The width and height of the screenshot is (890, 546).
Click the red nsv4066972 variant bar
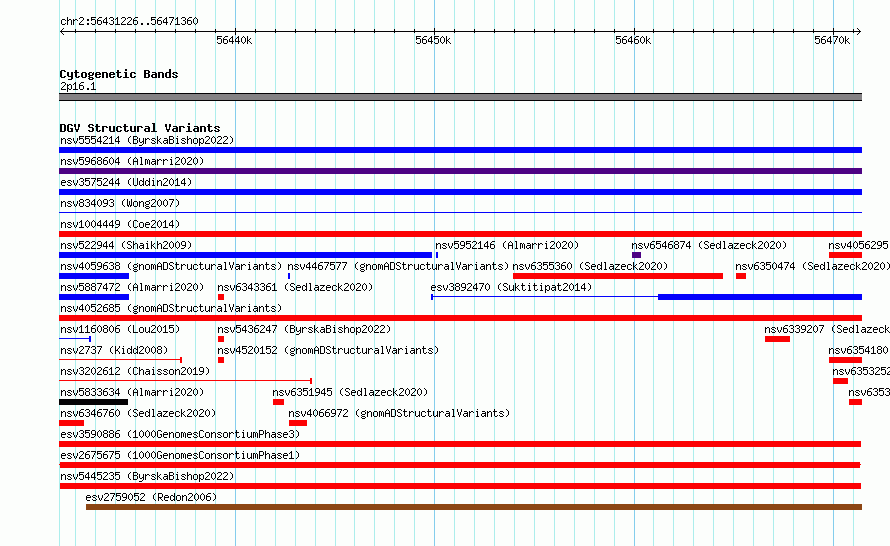pyautogui.click(x=298, y=423)
